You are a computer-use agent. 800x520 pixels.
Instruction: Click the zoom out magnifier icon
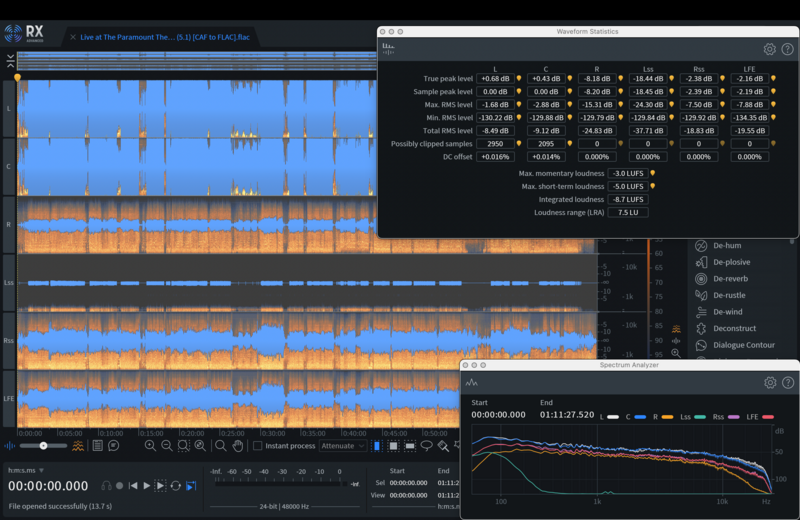tap(166, 445)
